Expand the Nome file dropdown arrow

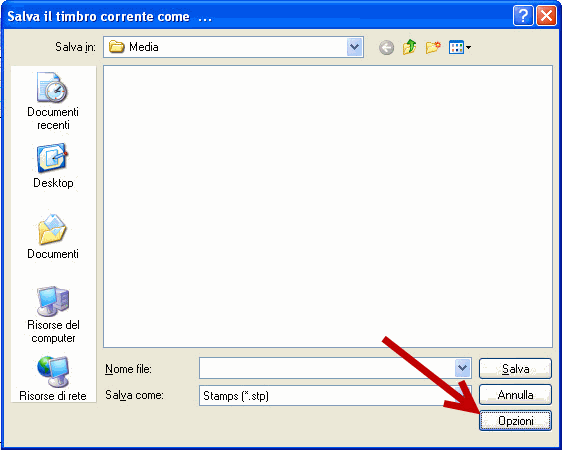(462, 368)
